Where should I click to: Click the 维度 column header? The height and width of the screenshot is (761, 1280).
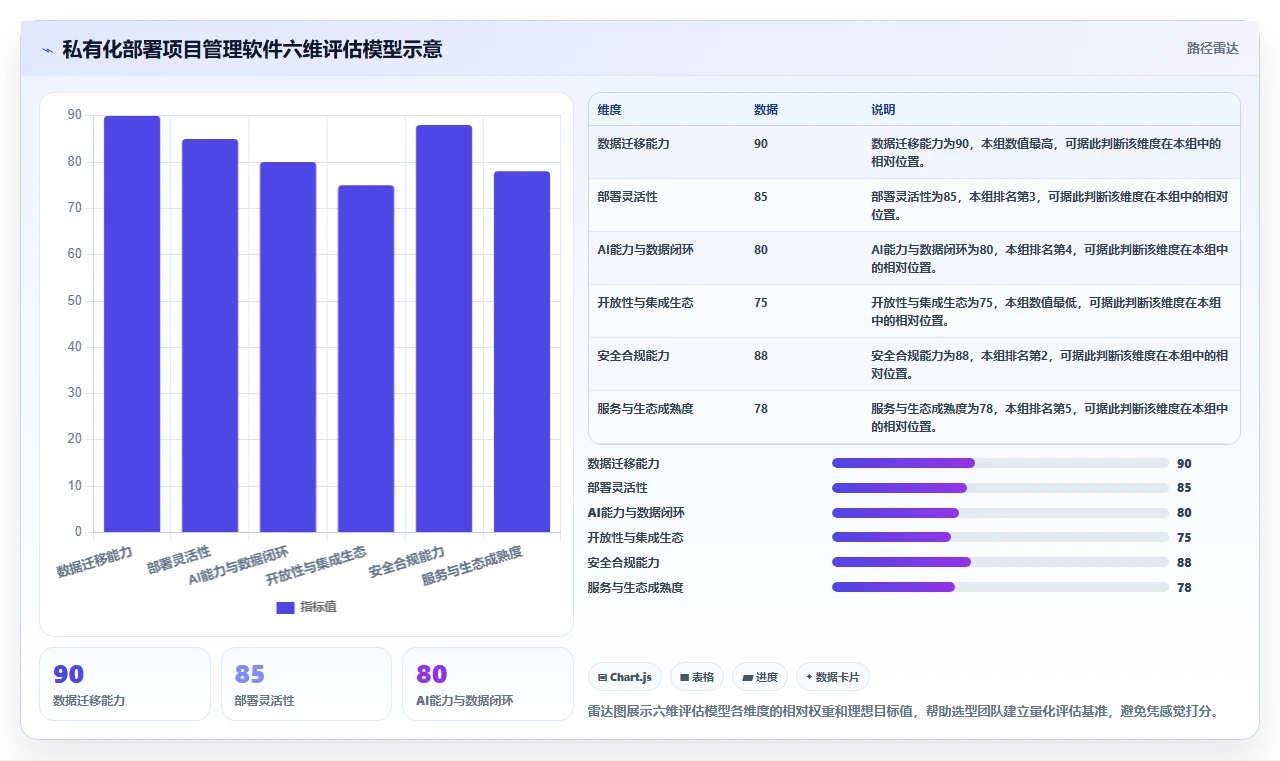pyautogui.click(x=609, y=110)
